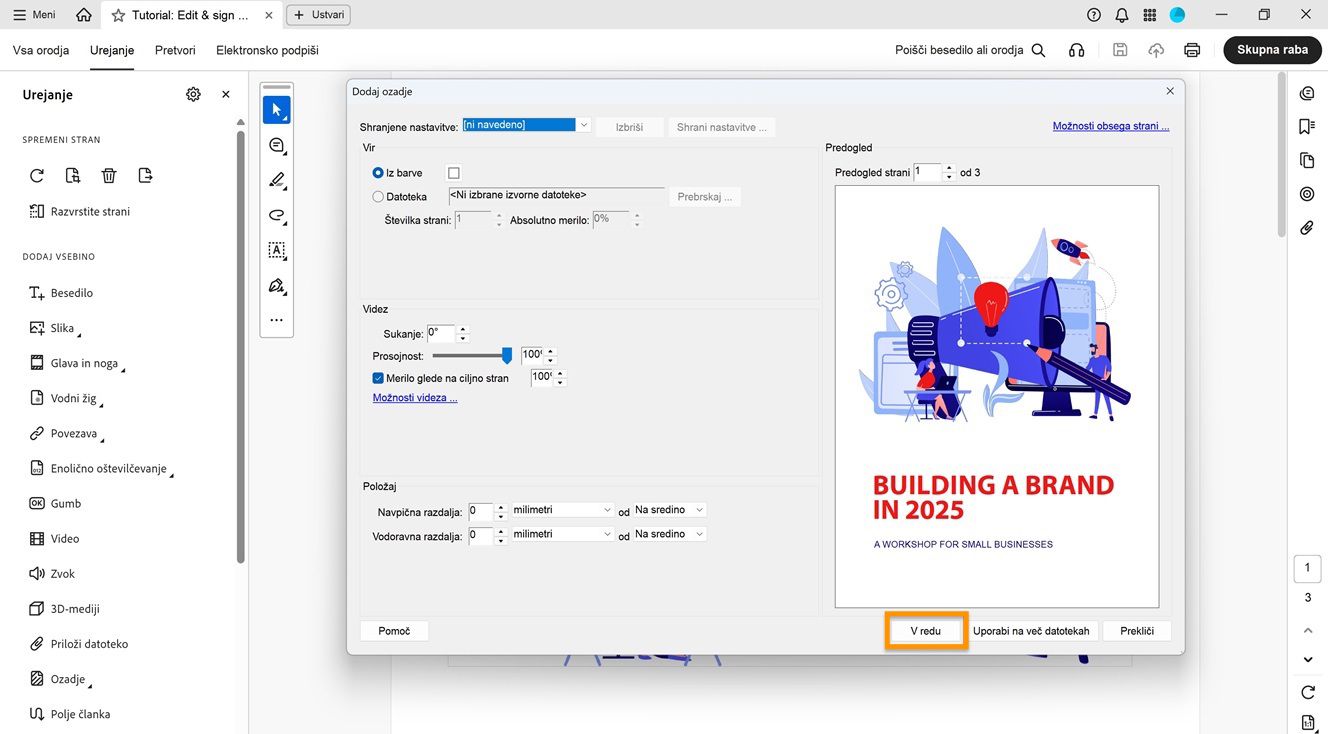
Task: Open the notifications bell
Action: [x=1122, y=15]
